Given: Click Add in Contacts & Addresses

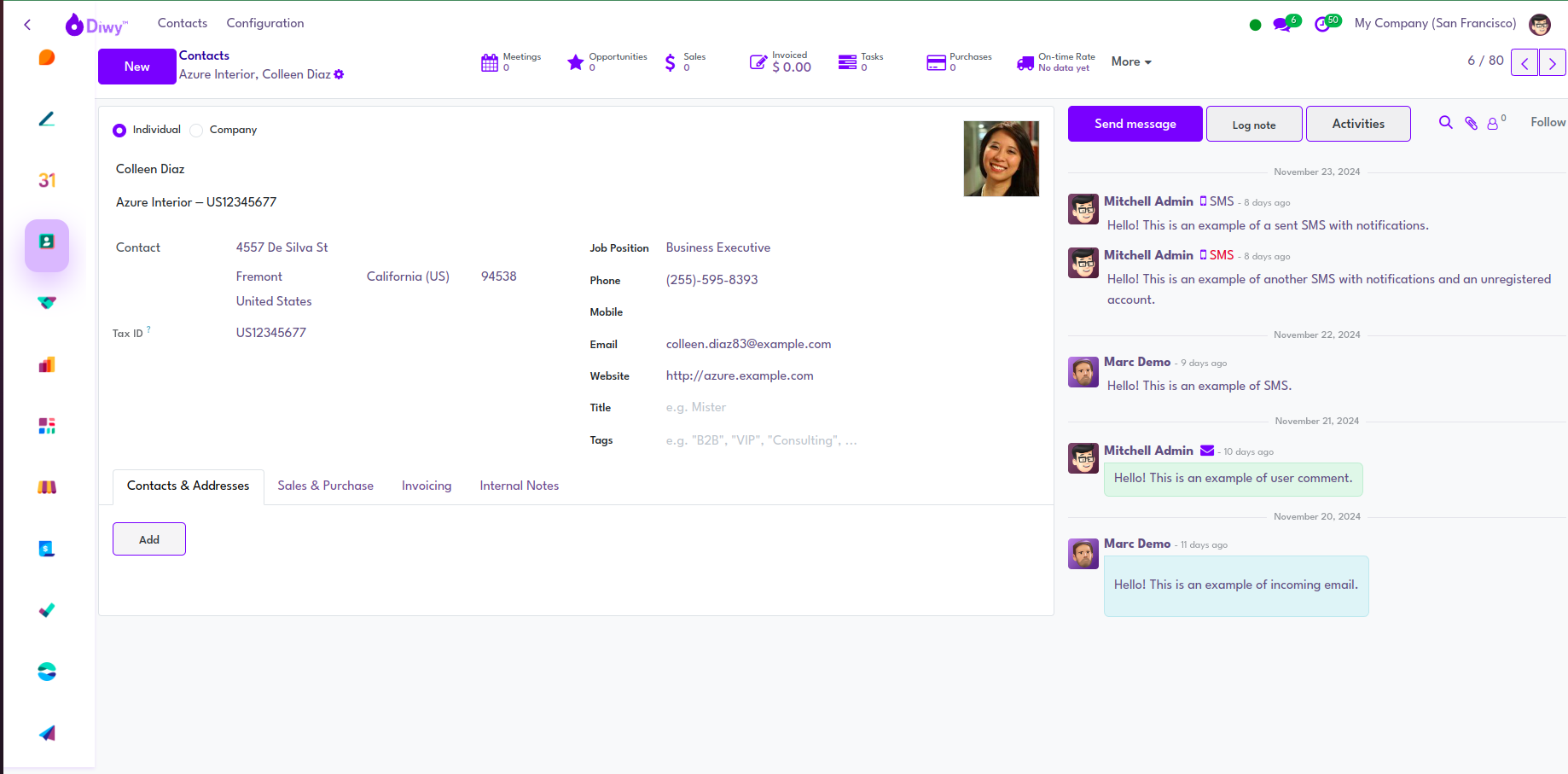Looking at the screenshot, I should click(149, 539).
